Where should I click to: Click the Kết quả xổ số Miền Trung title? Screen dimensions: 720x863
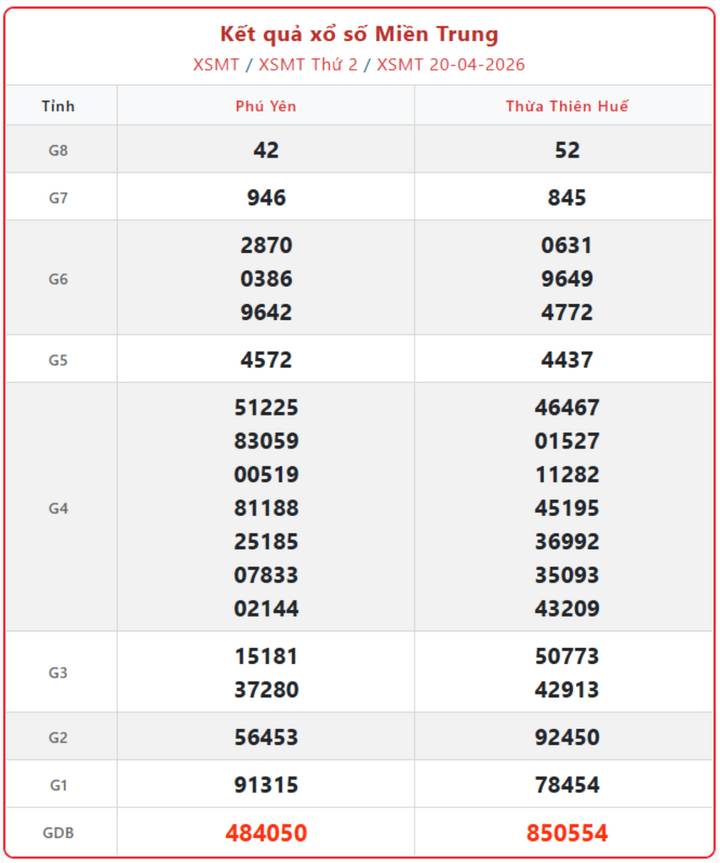pos(359,35)
